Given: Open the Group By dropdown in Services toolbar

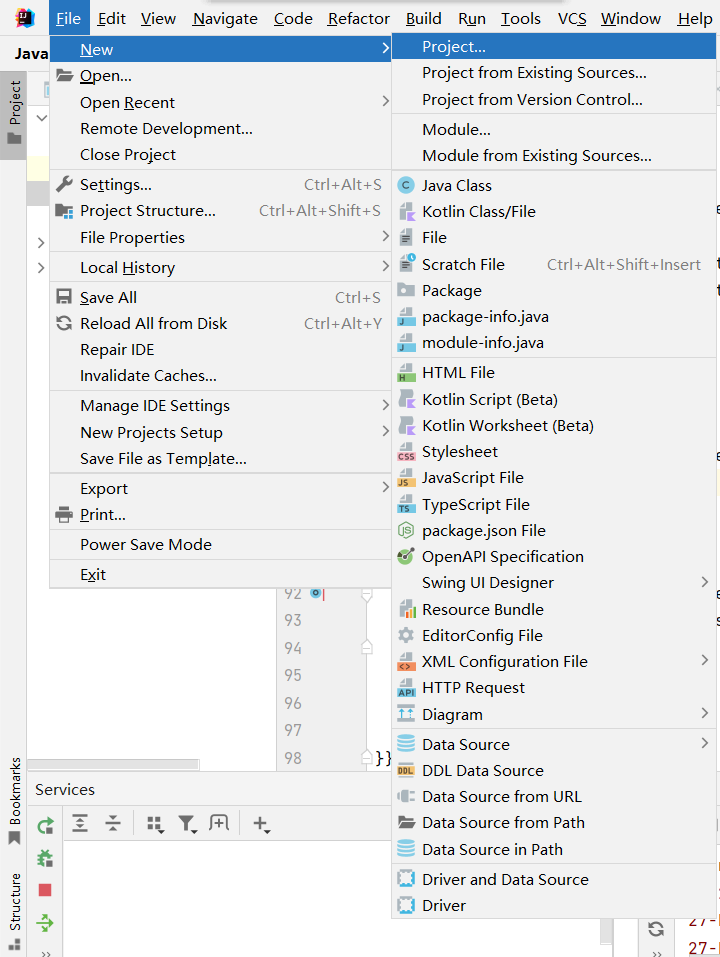Looking at the screenshot, I should (155, 825).
